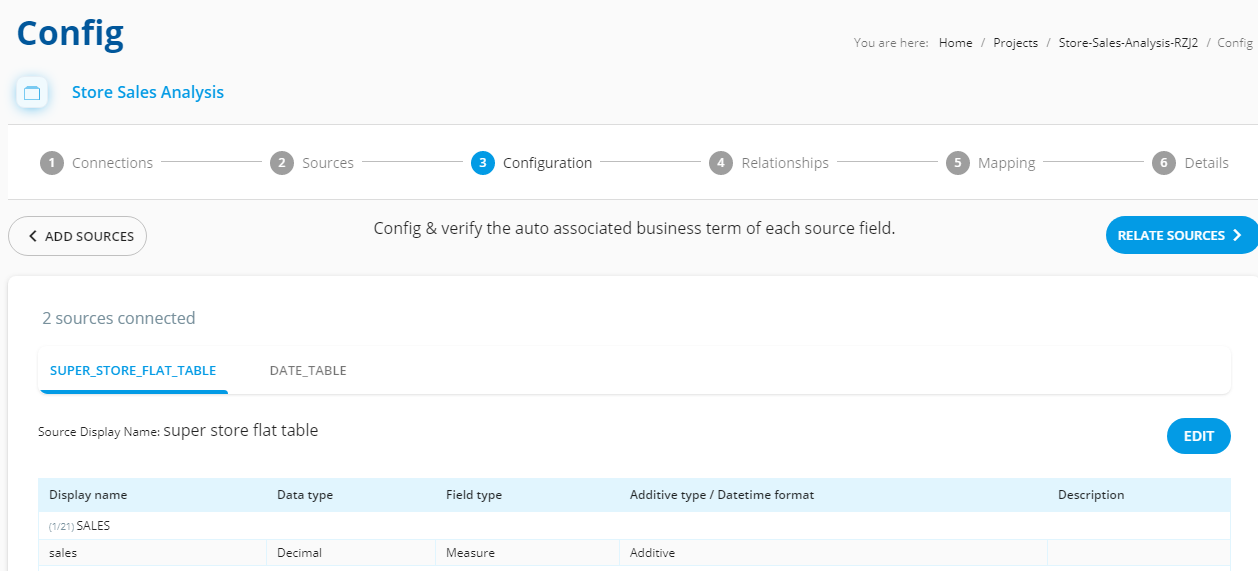Click step 2 Sources circle icon
The width and height of the screenshot is (1258, 571).
pyautogui.click(x=282, y=163)
